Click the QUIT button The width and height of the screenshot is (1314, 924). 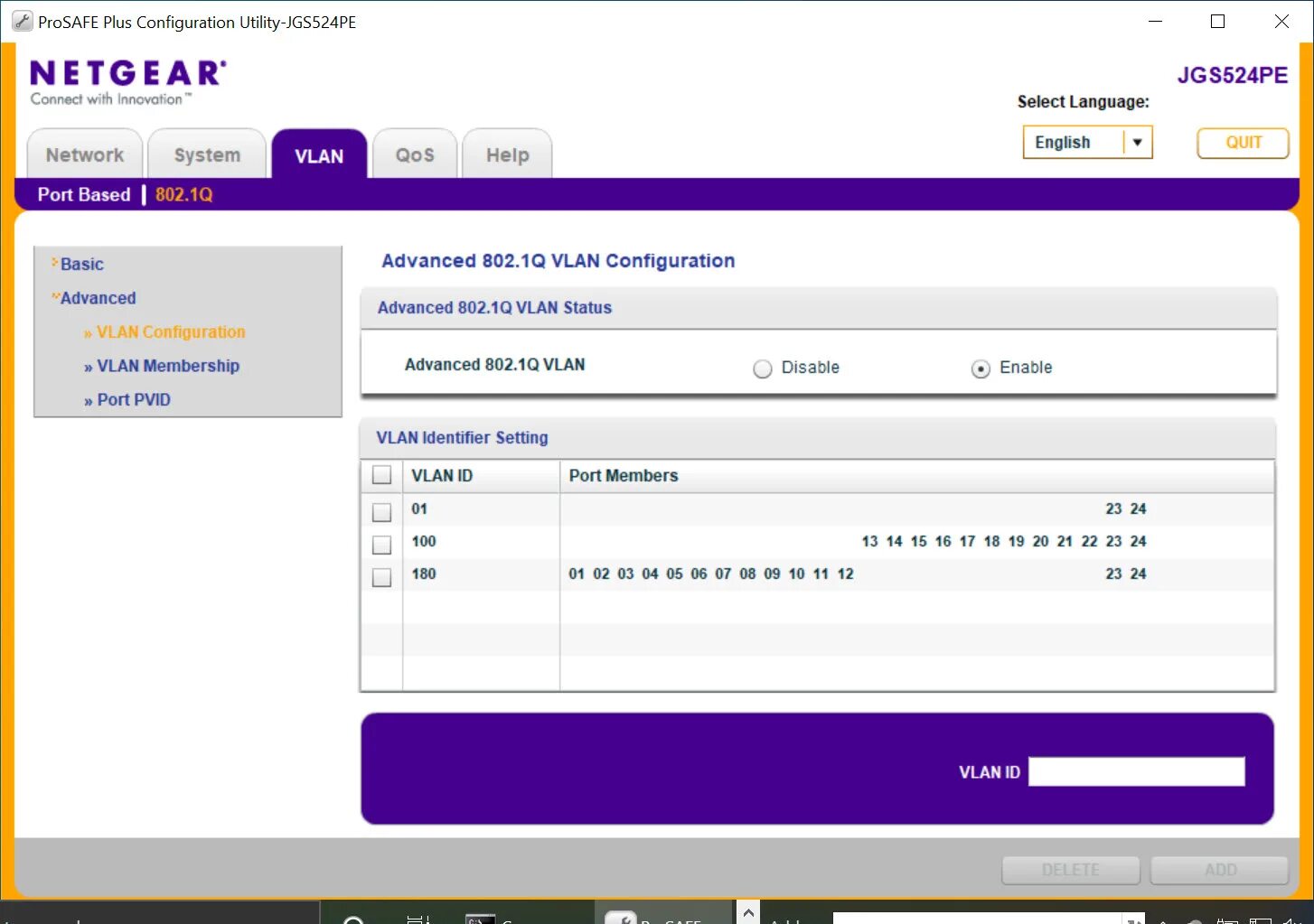pyautogui.click(x=1243, y=143)
